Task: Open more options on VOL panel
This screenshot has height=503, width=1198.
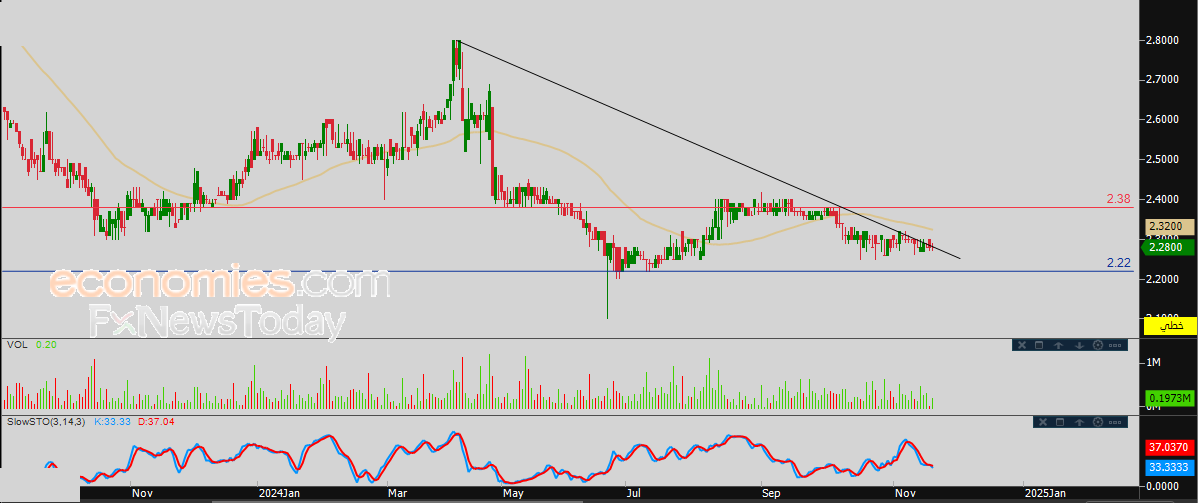Action: tap(1115, 346)
